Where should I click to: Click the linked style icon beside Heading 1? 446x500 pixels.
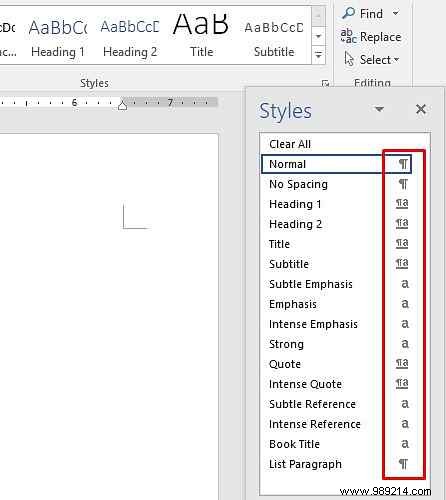[402, 203]
